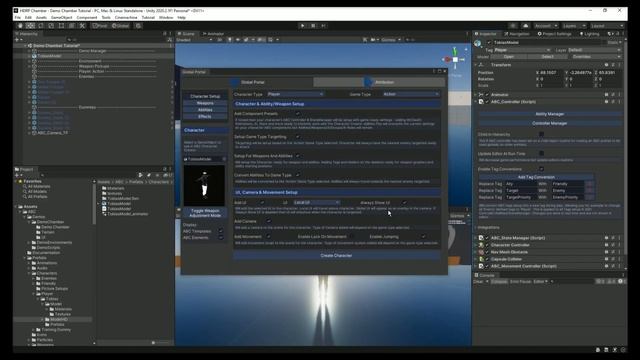The image size is (640, 360).
Task: Open the custom editor tools icon
Action: [82, 26]
